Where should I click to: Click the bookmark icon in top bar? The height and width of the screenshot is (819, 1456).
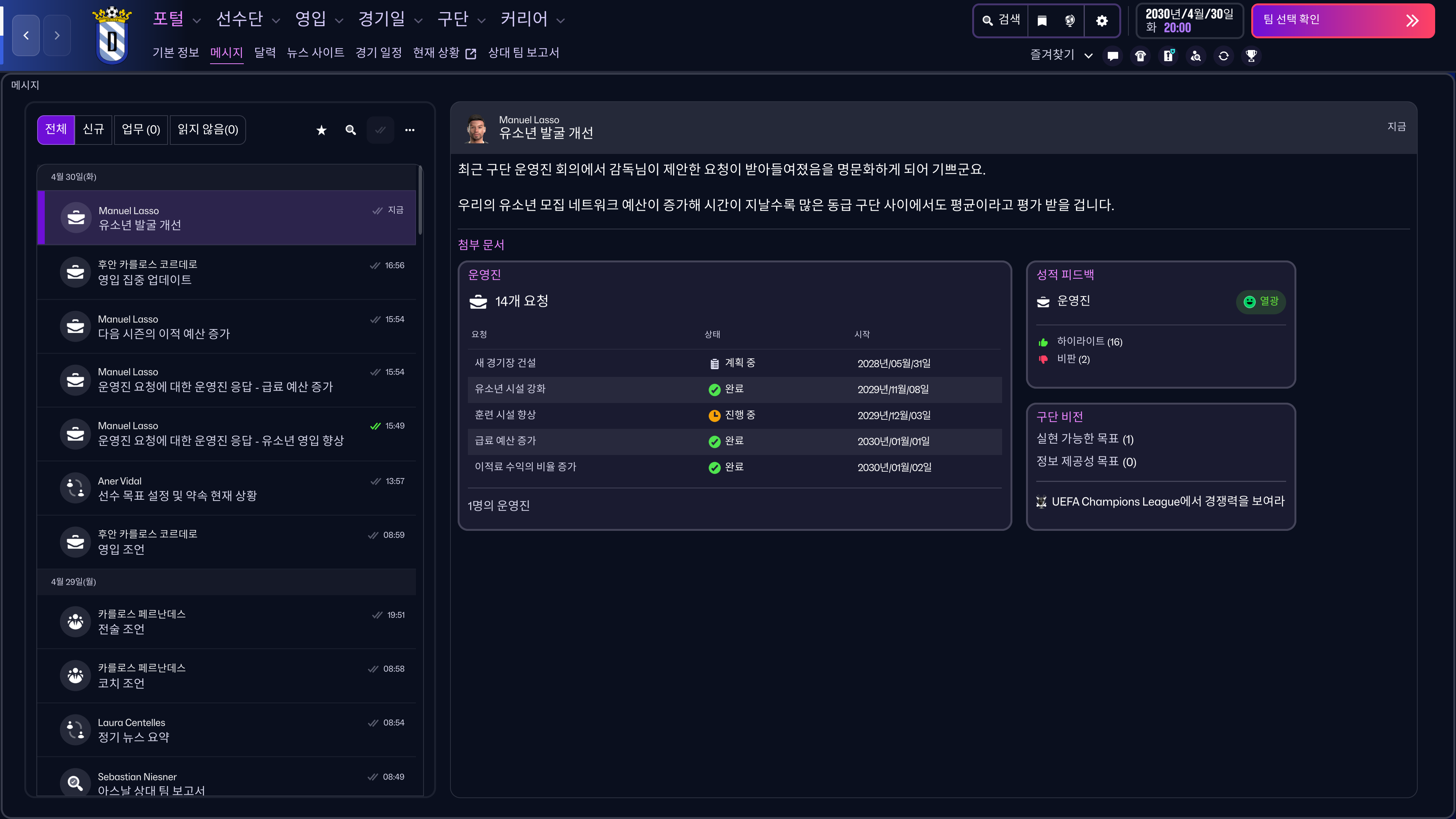1042,21
